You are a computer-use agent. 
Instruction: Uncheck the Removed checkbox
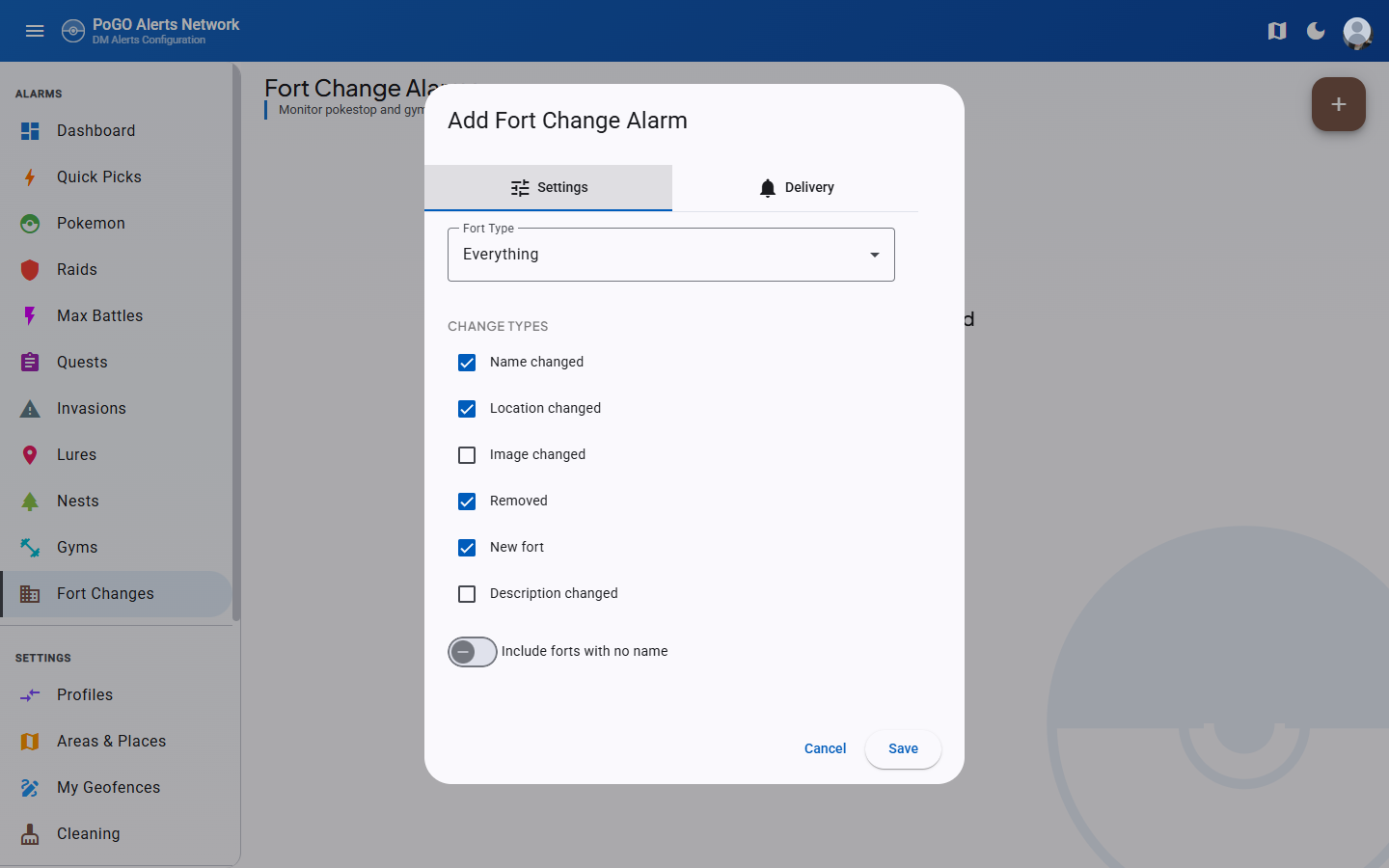(467, 502)
